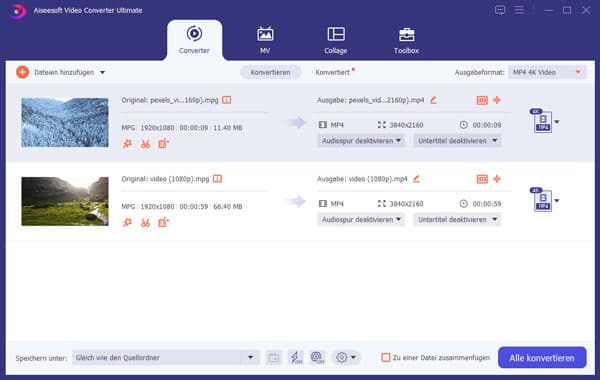Open Untertitel deaktivieren dropdown for pexels video
This screenshot has width=600, height=380.
click(457, 141)
